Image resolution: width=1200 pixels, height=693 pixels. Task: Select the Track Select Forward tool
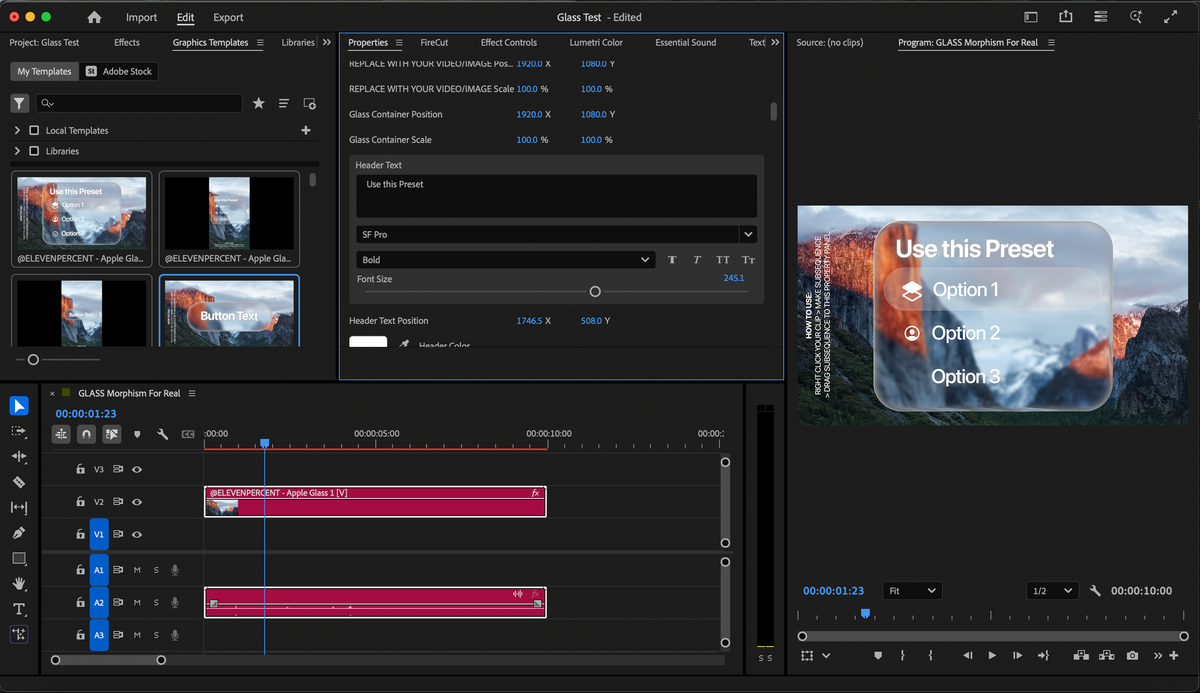pos(19,431)
